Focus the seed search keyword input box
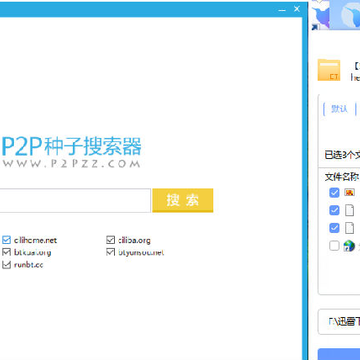 coord(75,200)
